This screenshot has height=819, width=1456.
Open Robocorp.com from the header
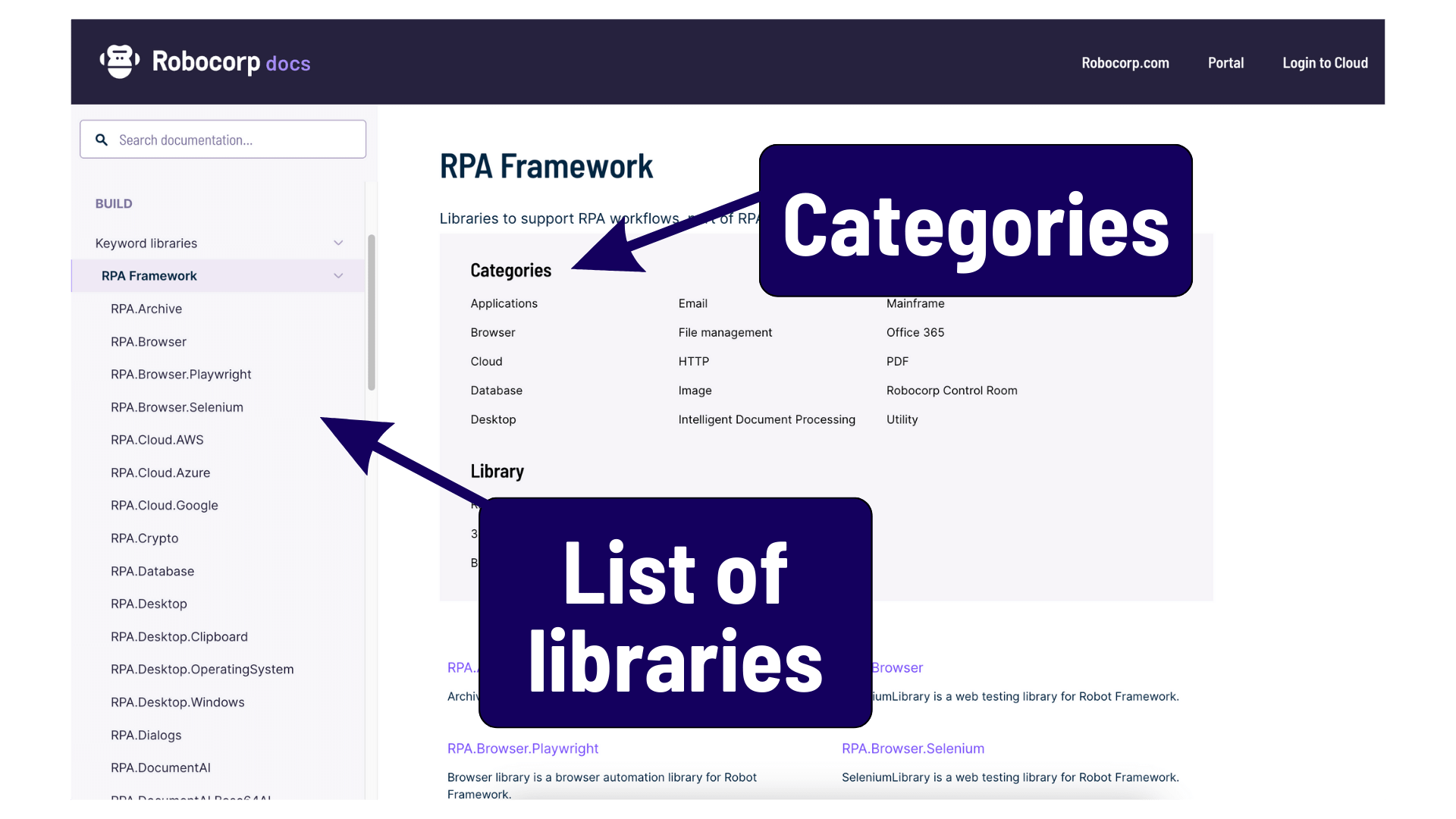(x=1125, y=63)
